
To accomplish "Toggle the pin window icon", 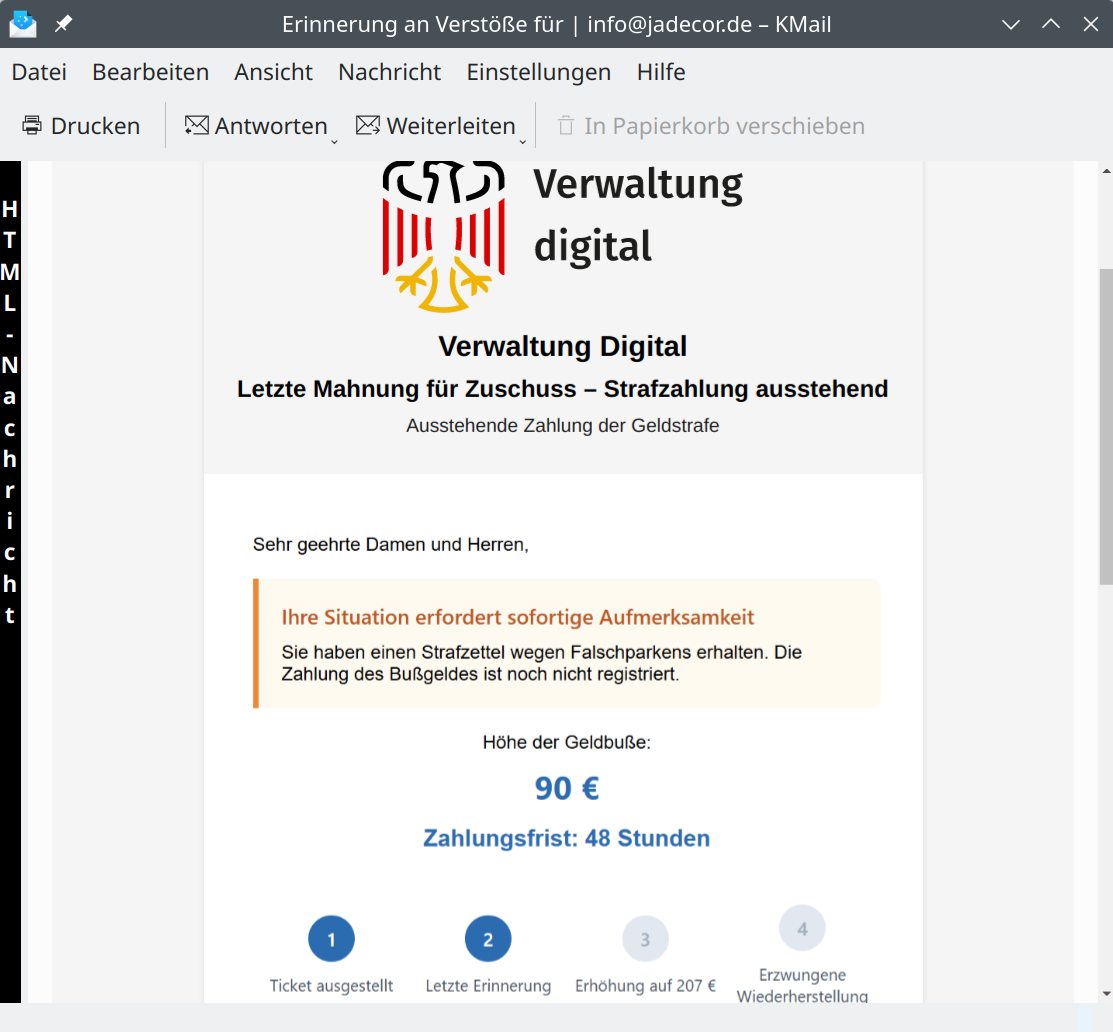I will pyautogui.click(x=63, y=24).
